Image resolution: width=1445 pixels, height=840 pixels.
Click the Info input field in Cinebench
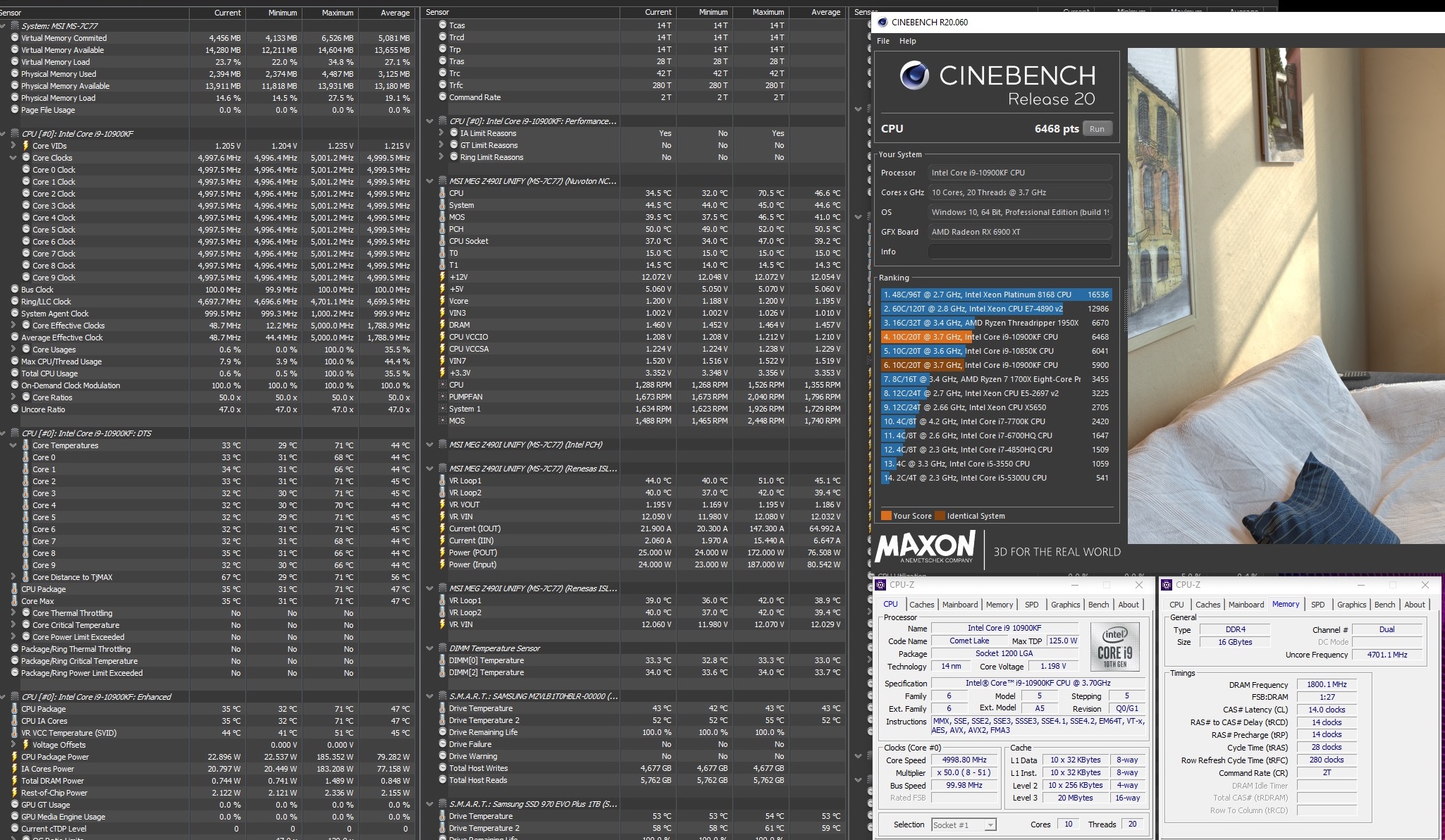1019,252
